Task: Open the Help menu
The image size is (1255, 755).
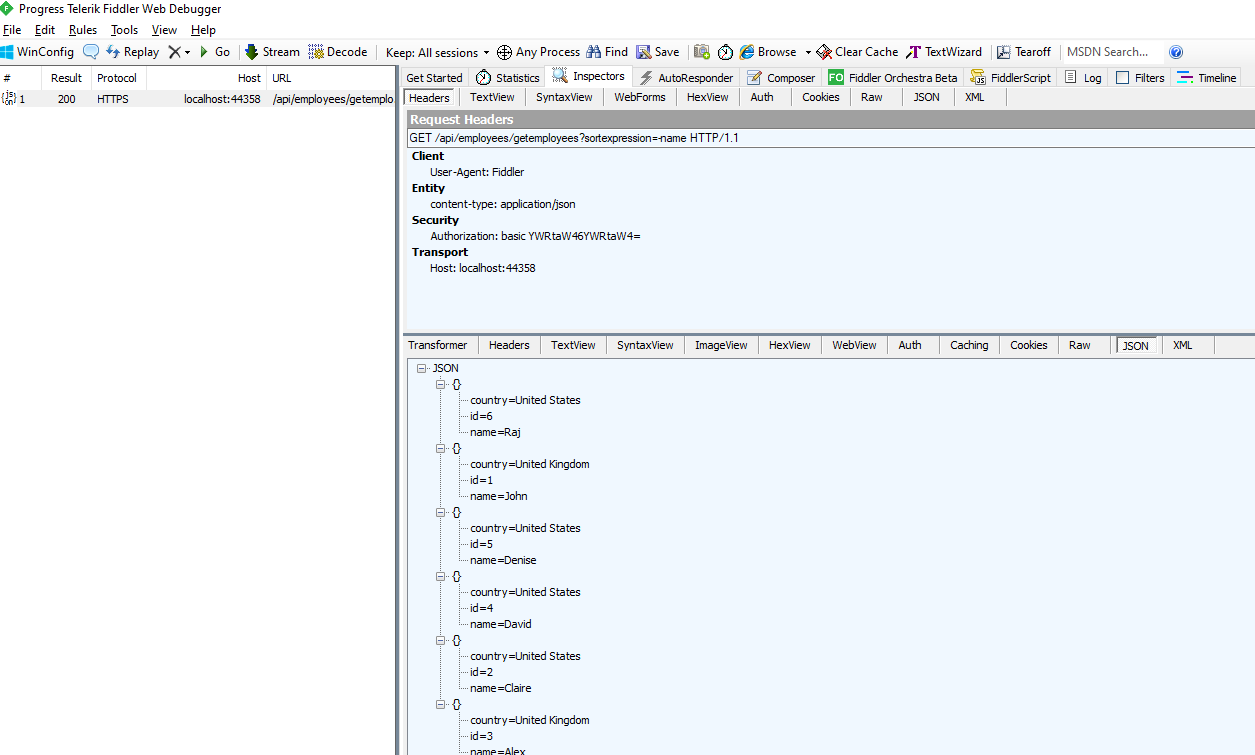Action: [203, 30]
